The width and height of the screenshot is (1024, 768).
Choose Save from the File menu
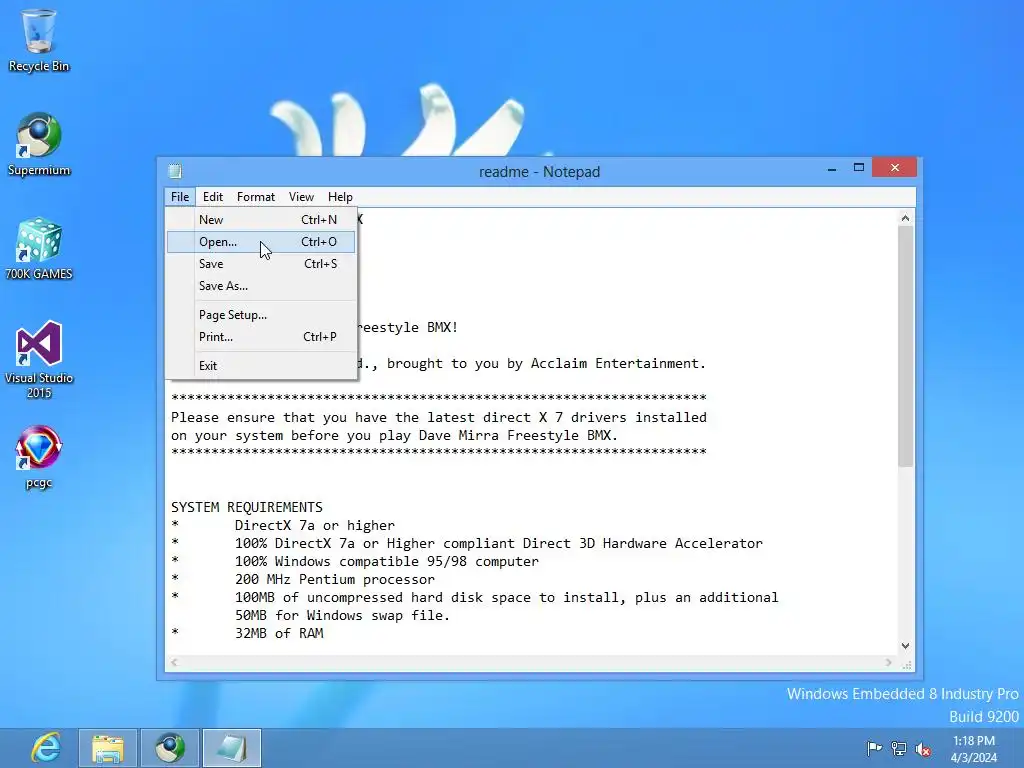[261, 264]
